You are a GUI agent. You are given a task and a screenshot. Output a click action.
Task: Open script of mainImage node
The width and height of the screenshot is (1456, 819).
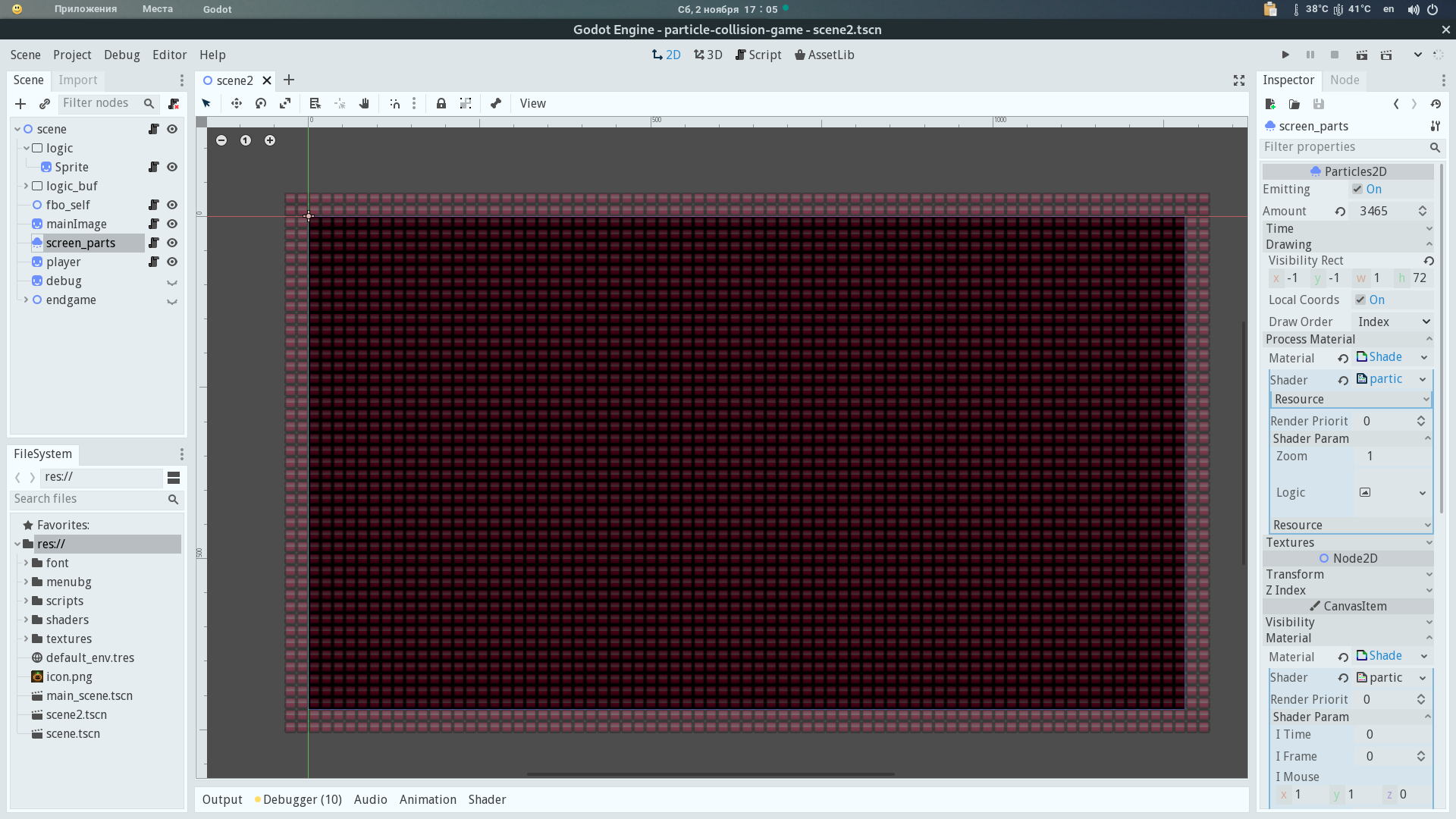click(x=154, y=224)
